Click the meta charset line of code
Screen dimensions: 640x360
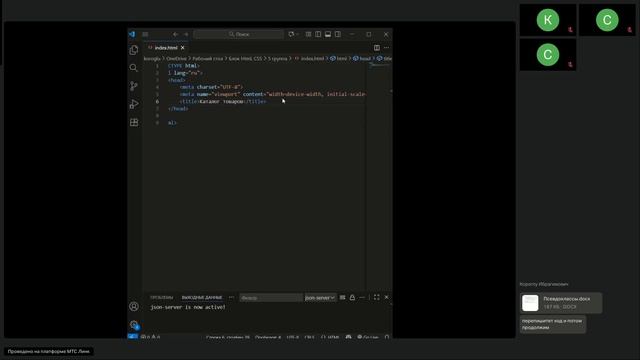click(211, 87)
